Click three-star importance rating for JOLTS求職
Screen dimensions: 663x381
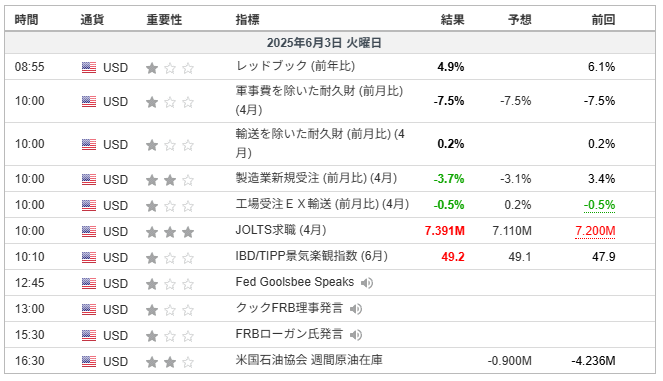(170, 232)
